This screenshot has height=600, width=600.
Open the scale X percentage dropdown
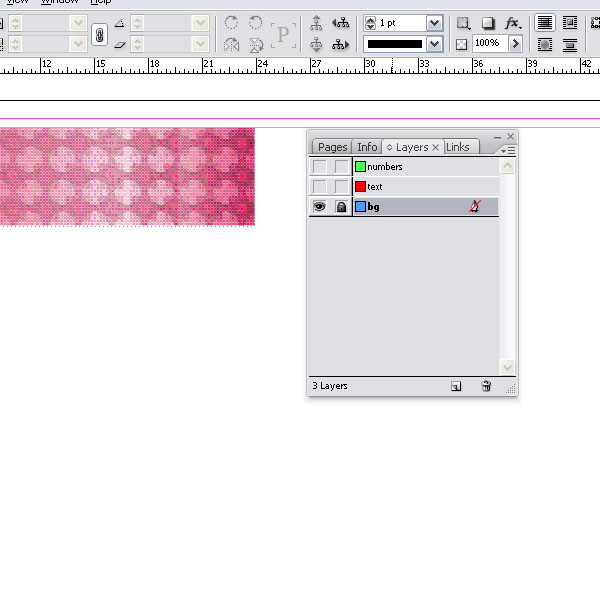point(78,23)
